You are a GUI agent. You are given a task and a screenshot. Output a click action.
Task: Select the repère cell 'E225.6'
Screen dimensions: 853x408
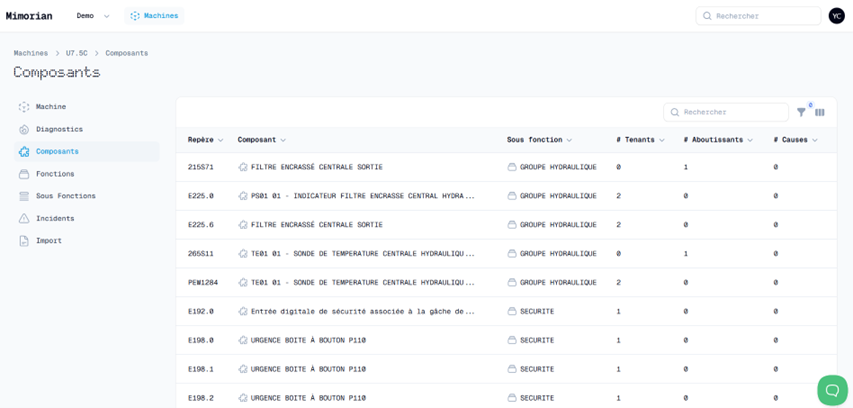pyautogui.click(x=201, y=225)
